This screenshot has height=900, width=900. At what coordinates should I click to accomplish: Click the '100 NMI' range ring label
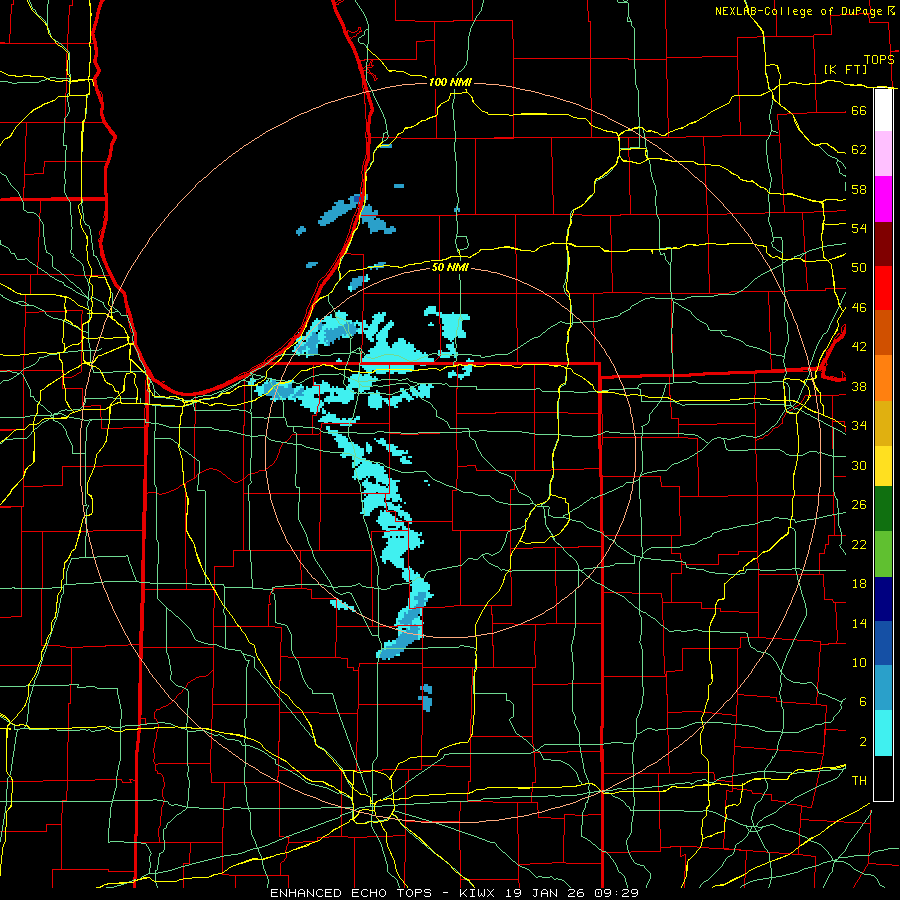450,83
